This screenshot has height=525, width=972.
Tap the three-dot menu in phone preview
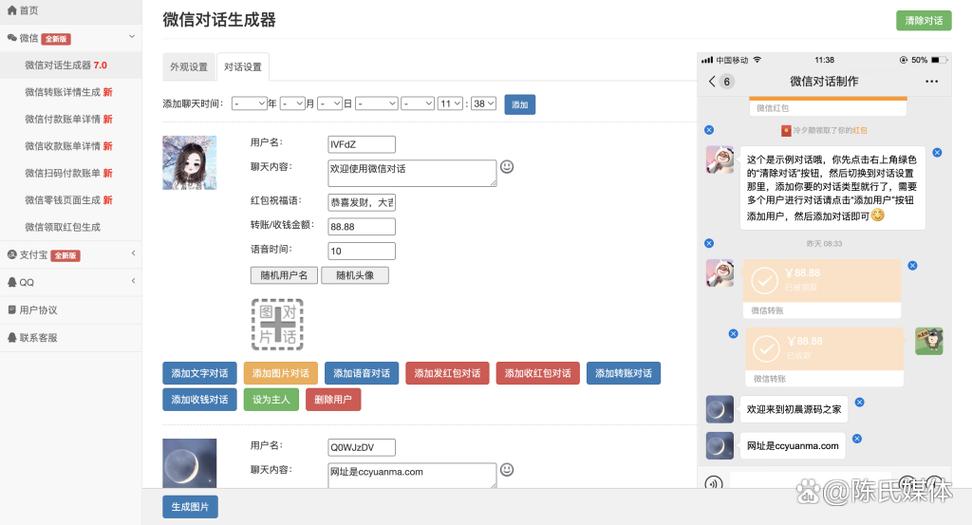[x=931, y=81]
